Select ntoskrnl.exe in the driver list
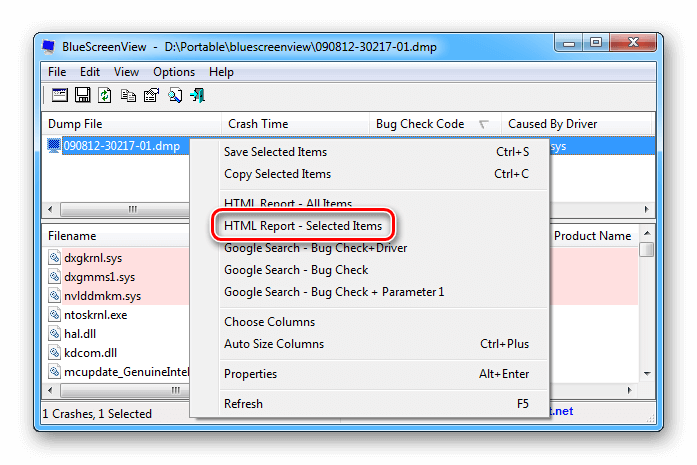The image size is (697, 465). pyautogui.click(x=96, y=315)
